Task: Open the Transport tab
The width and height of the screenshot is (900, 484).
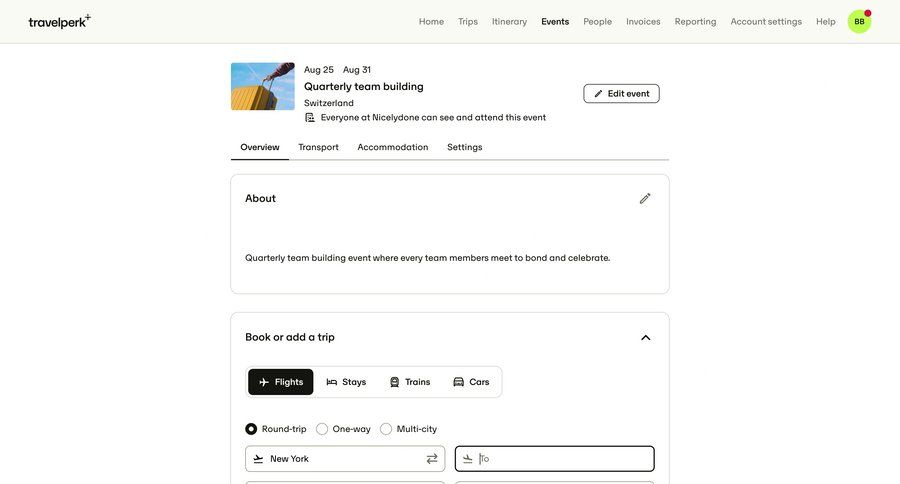Action: pyautogui.click(x=318, y=147)
